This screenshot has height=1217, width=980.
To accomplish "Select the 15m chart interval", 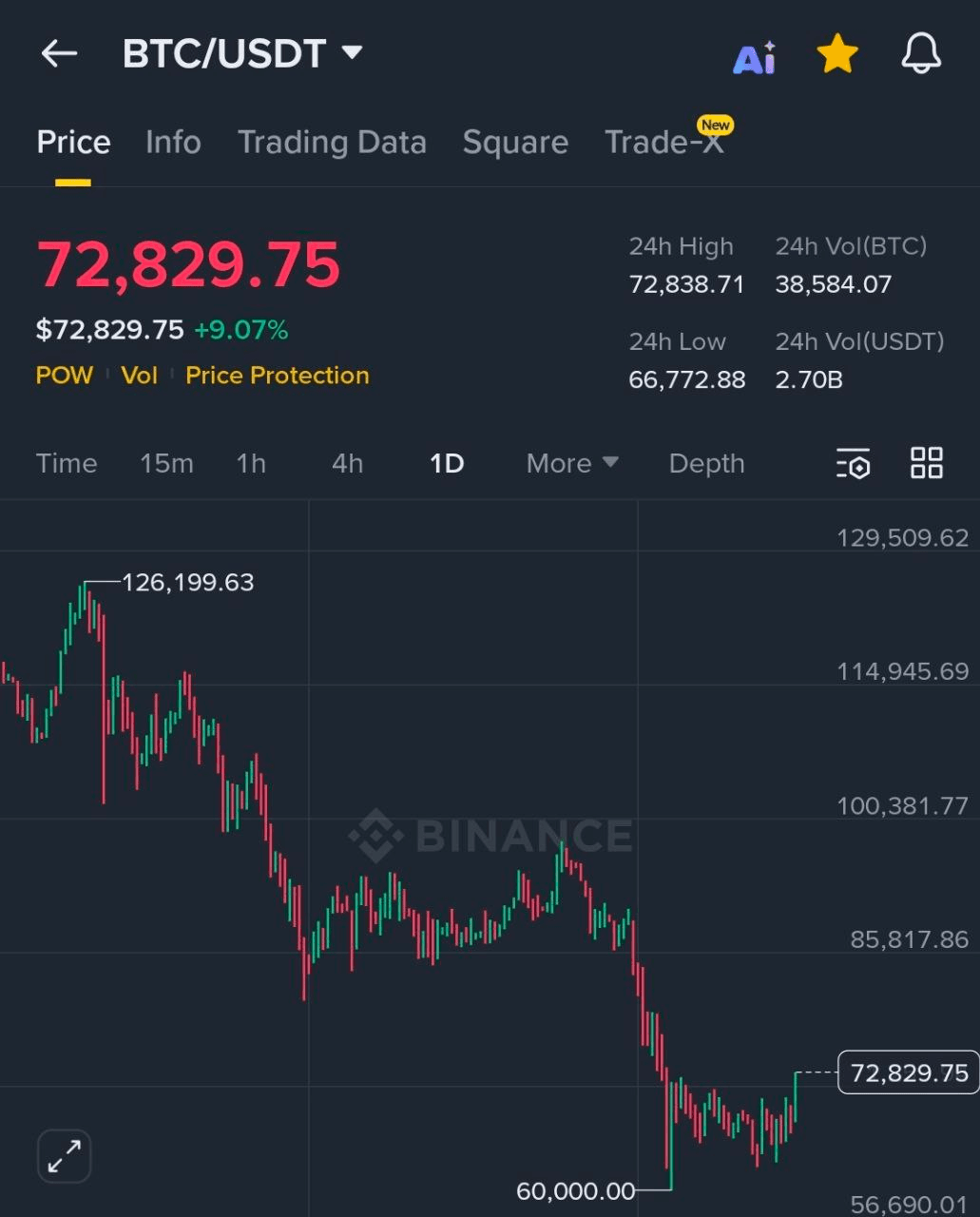I will 166,463.
